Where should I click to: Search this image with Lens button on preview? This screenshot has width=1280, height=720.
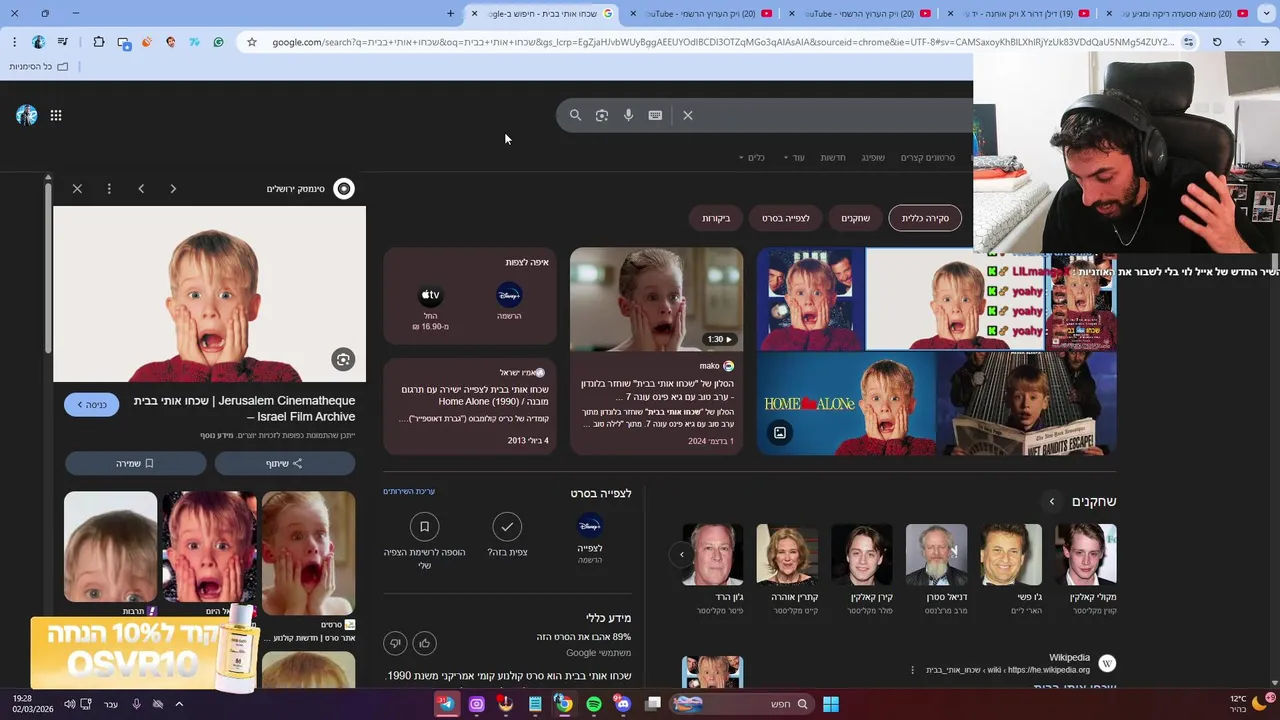tap(343, 360)
